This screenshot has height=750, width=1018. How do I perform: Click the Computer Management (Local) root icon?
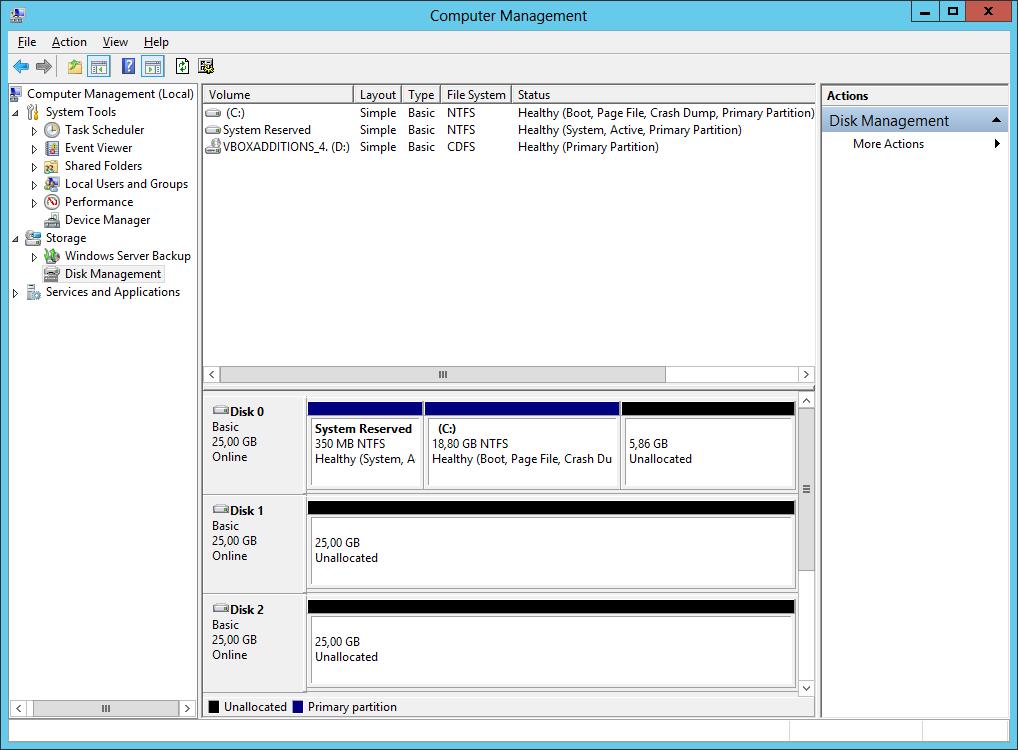click(16, 94)
